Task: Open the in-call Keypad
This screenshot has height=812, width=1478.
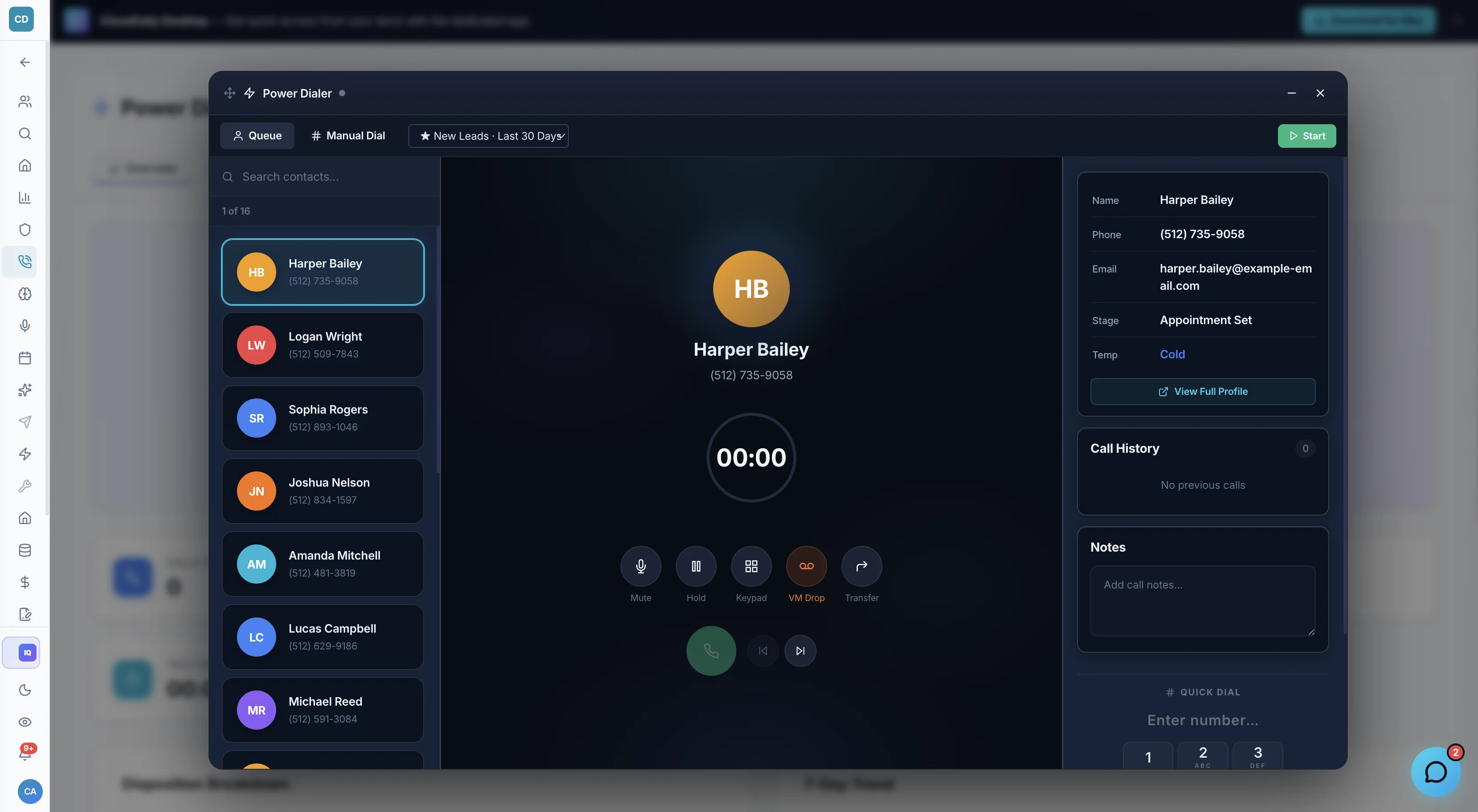Action: click(751, 567)
